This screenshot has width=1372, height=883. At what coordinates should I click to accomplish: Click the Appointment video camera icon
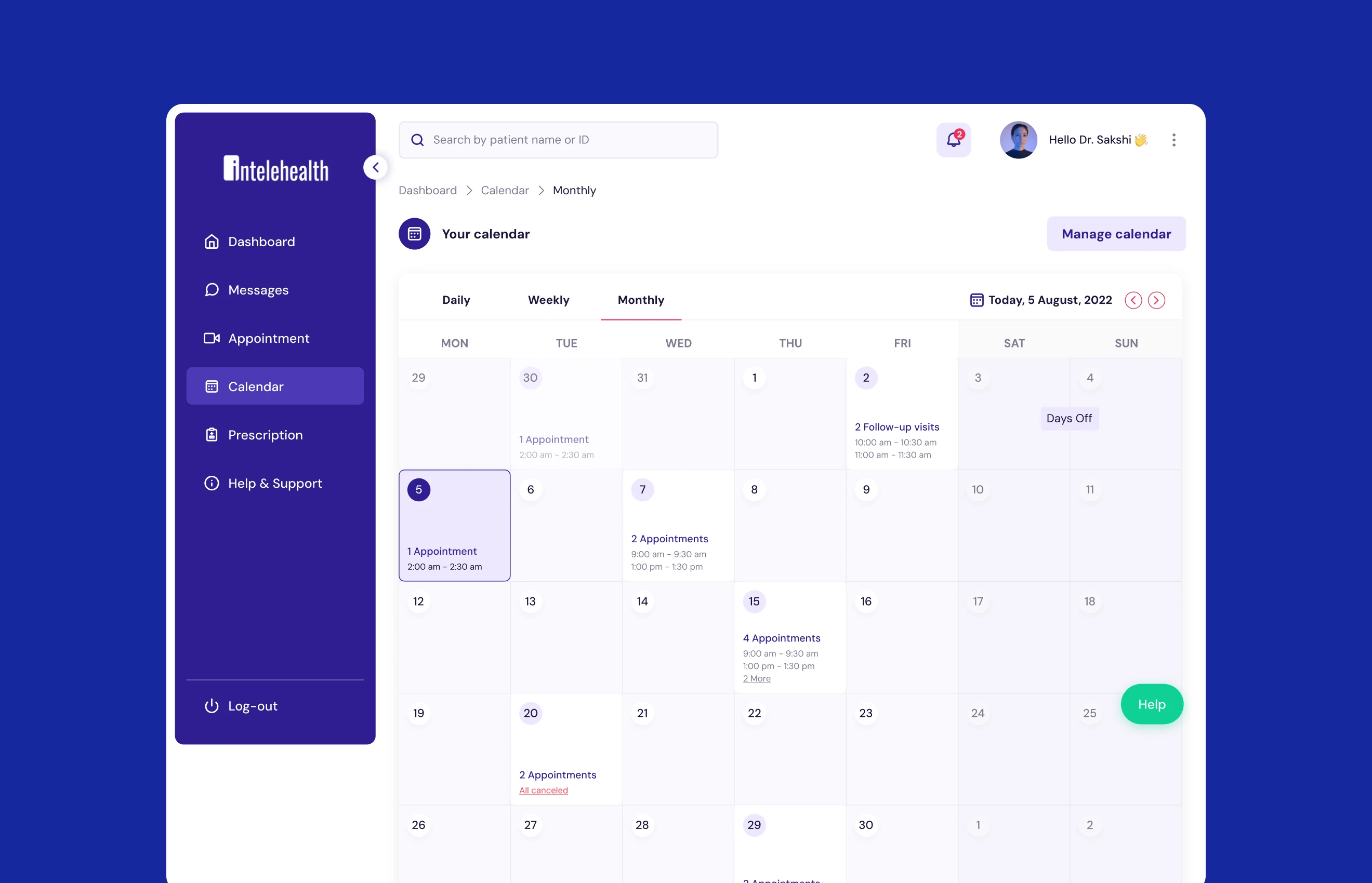(212, 338)
